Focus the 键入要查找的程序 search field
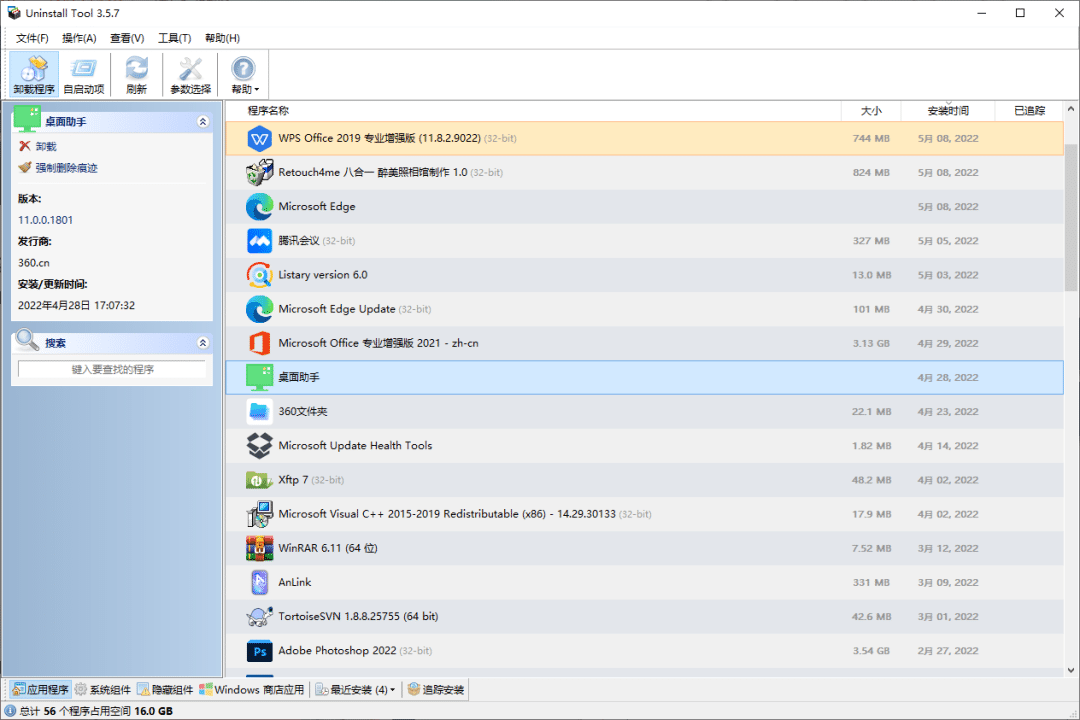This screenshot has height=720, width=1080. point(112,369)
